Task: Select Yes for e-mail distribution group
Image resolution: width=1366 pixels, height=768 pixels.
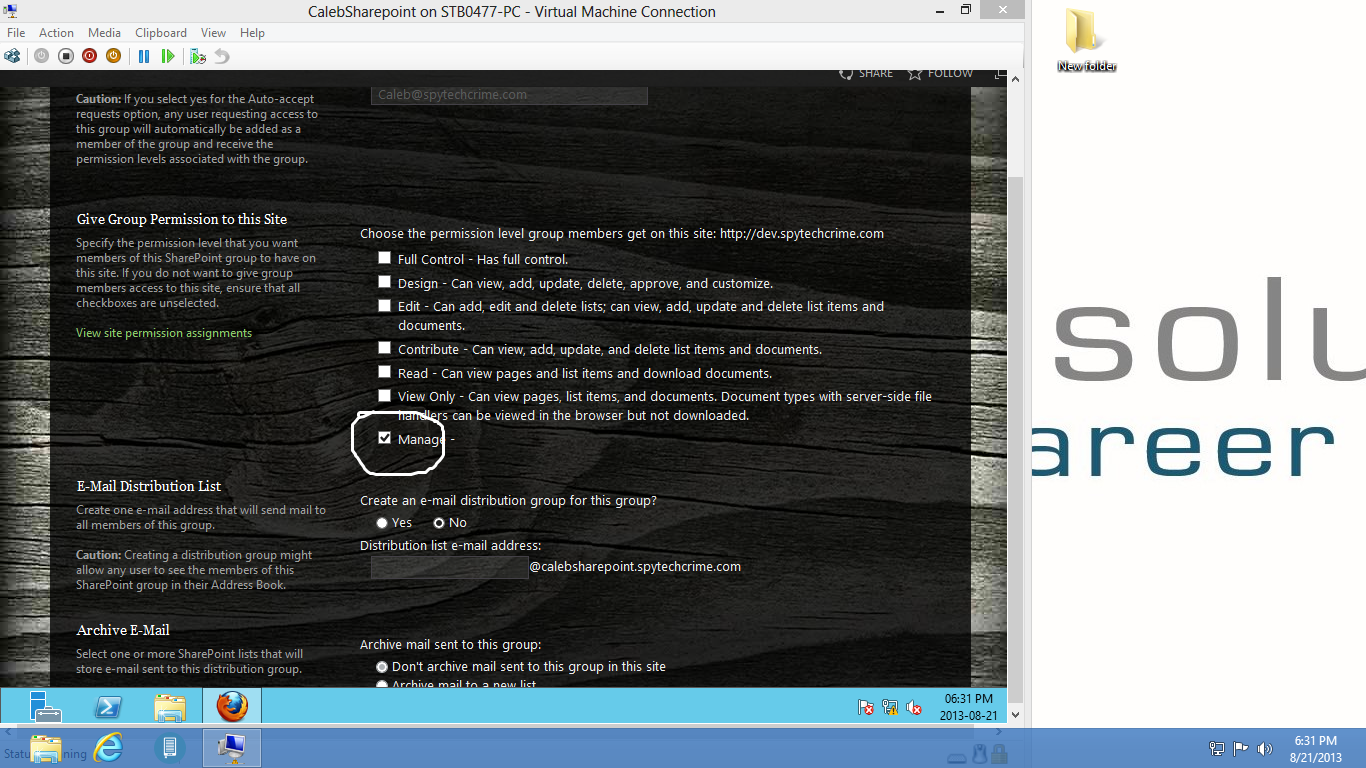Action: click(x=382, y=523)
